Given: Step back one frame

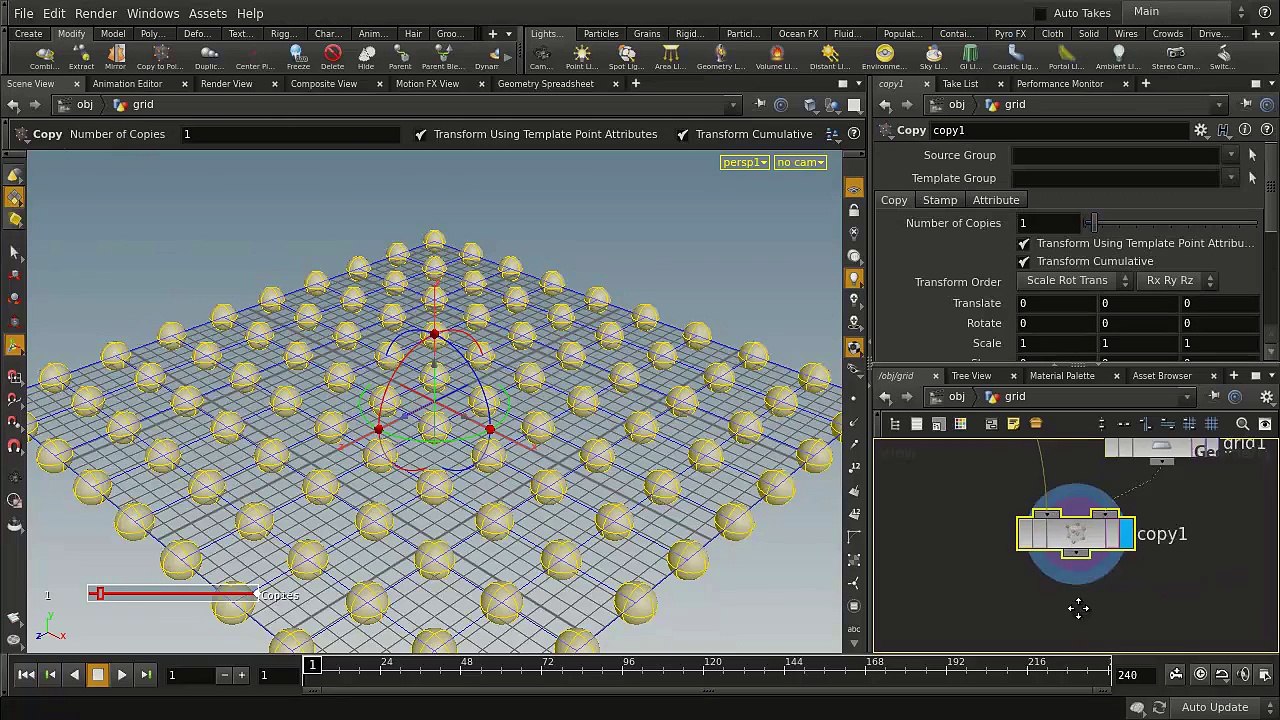Looking at the screenshot, I should [50, 675].
